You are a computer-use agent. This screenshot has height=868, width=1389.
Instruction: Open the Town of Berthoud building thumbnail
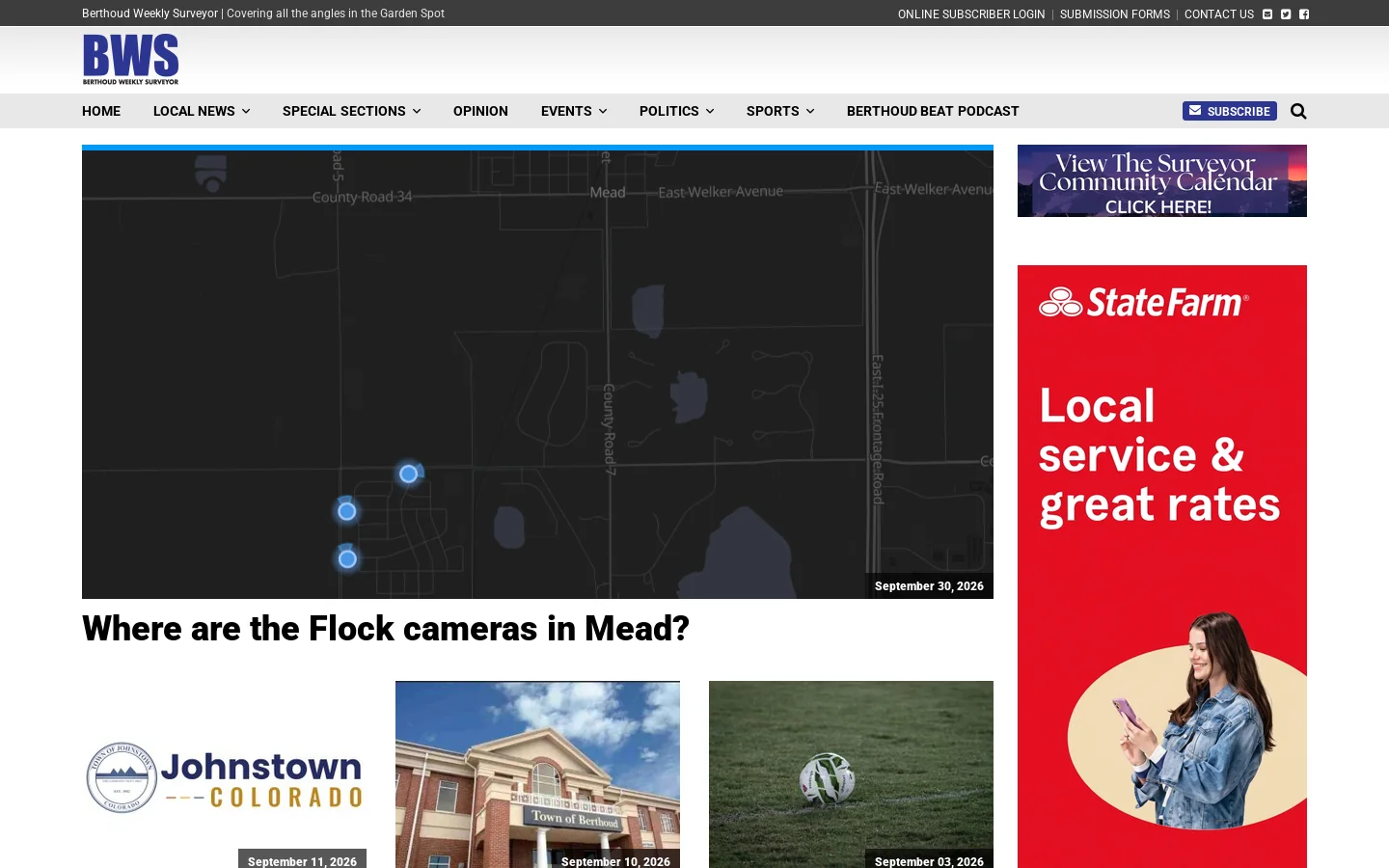(537, 774)
